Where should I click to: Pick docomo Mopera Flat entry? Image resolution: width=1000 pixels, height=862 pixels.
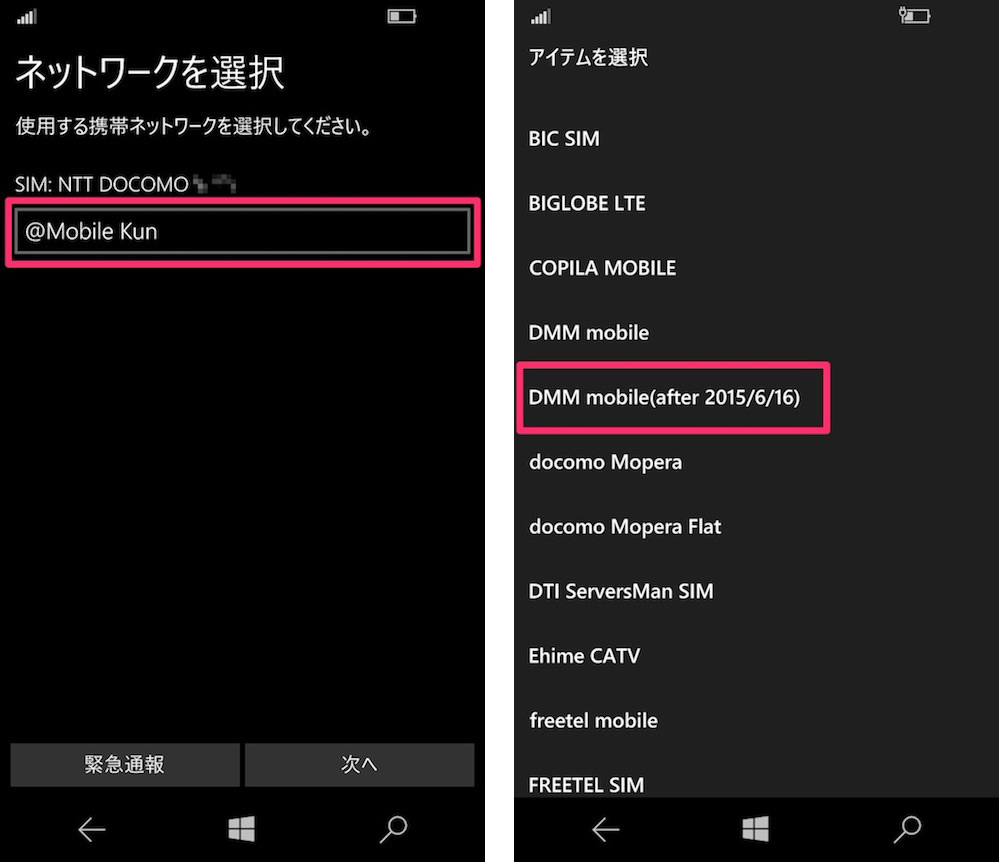[x=625, y=527]
